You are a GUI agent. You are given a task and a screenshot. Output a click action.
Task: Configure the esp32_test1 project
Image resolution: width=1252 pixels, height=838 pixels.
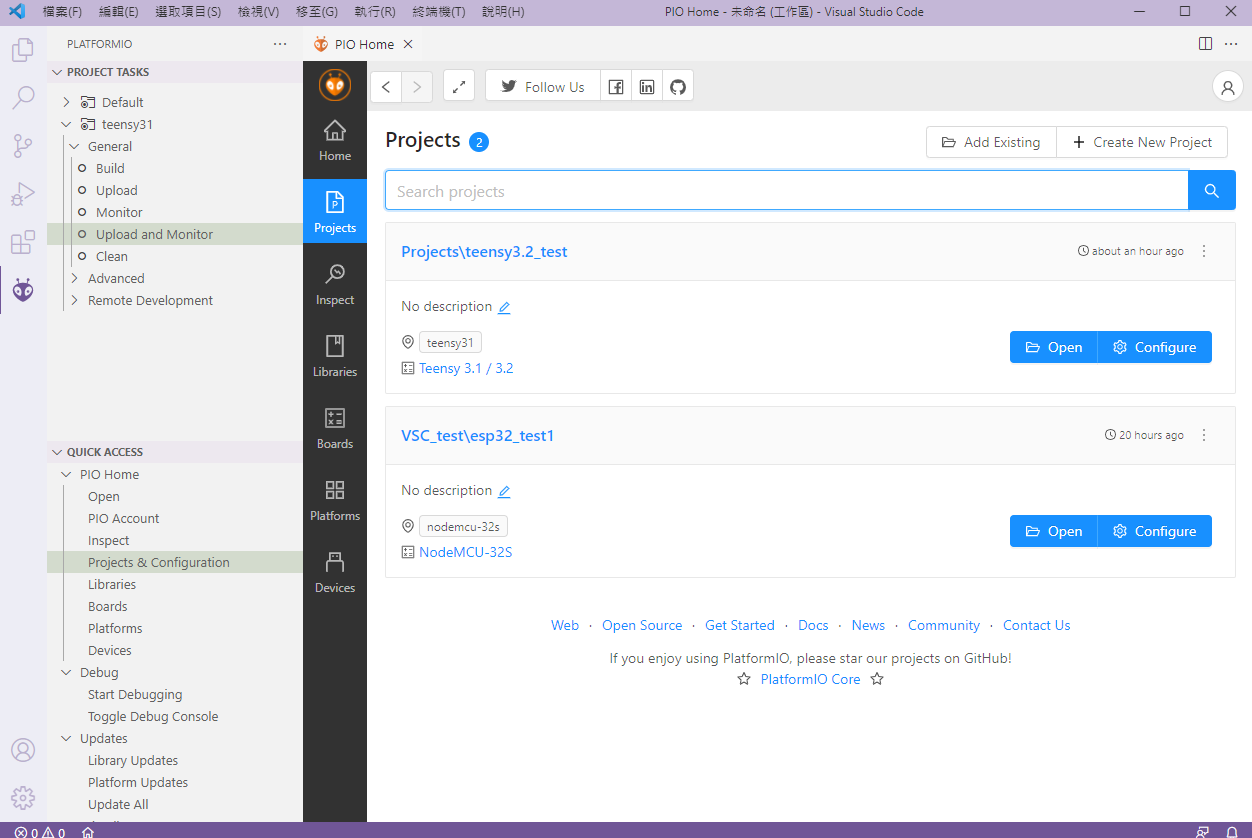(x=1155, y=531)
